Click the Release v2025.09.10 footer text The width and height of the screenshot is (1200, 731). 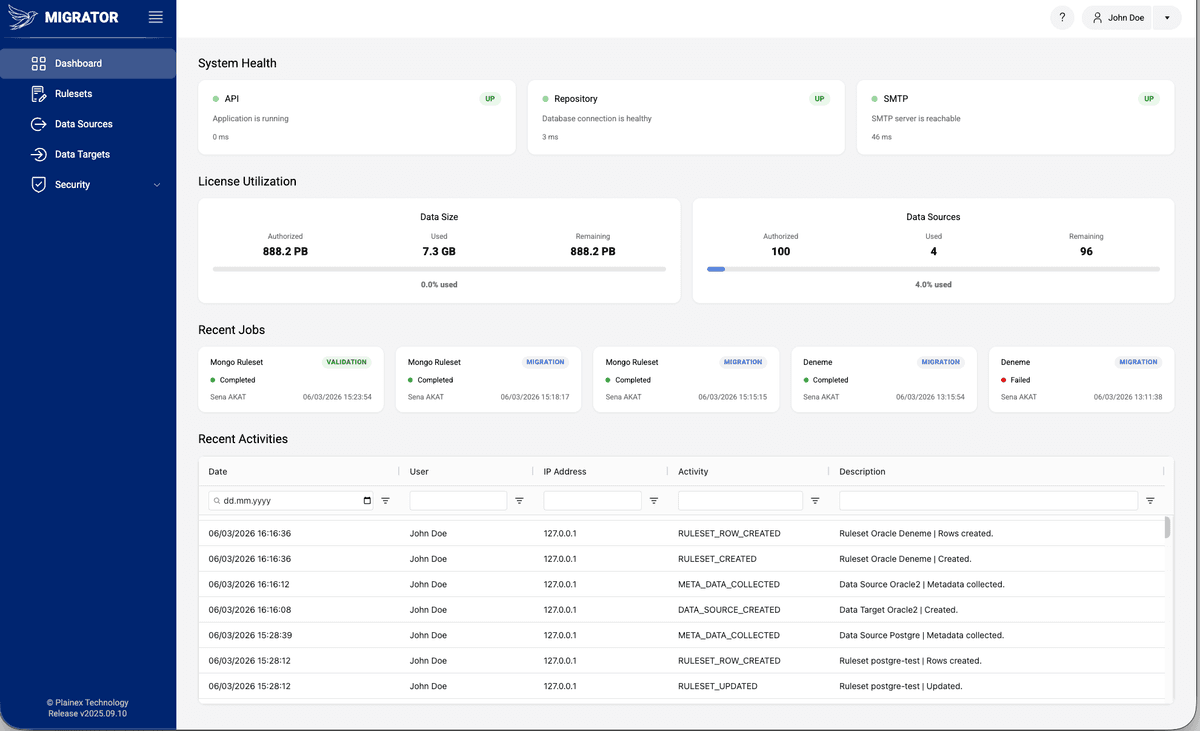[x=88, y=714]
